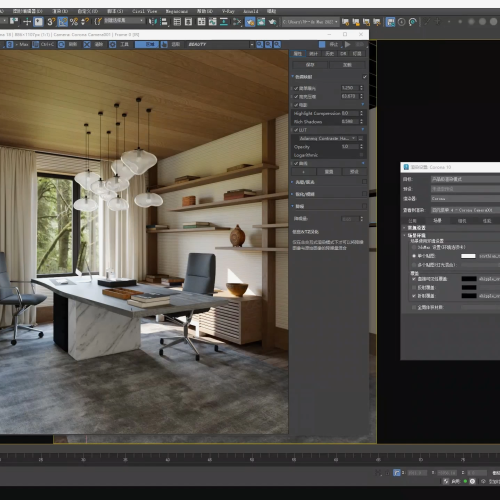Open Render Setup from main toolbar
This screenshot has width=500, height=500.
click(x=250, y=22)
